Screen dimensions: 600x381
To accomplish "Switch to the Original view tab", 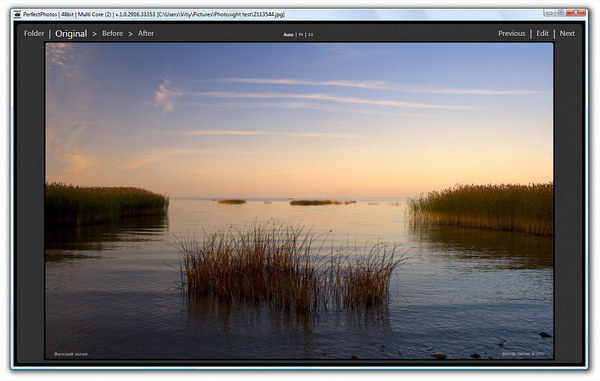I will [71, 34].
